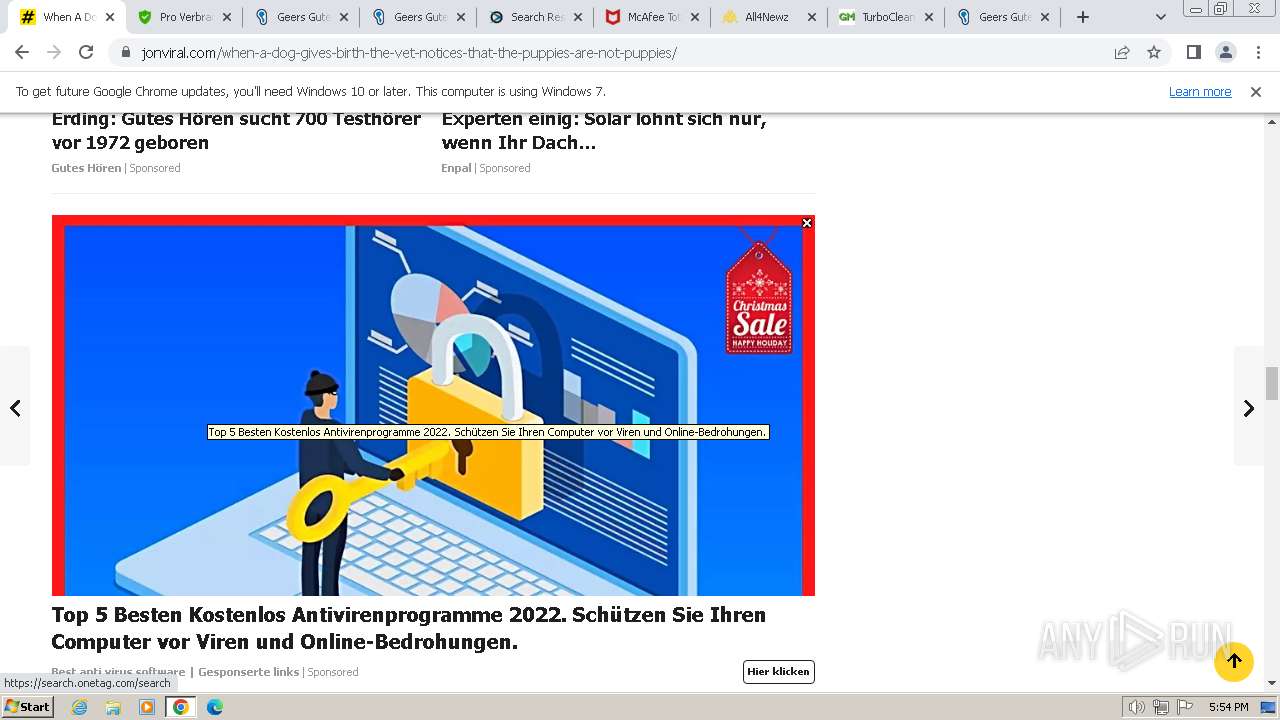Click the address bar URL

click(x=409, y=53)
